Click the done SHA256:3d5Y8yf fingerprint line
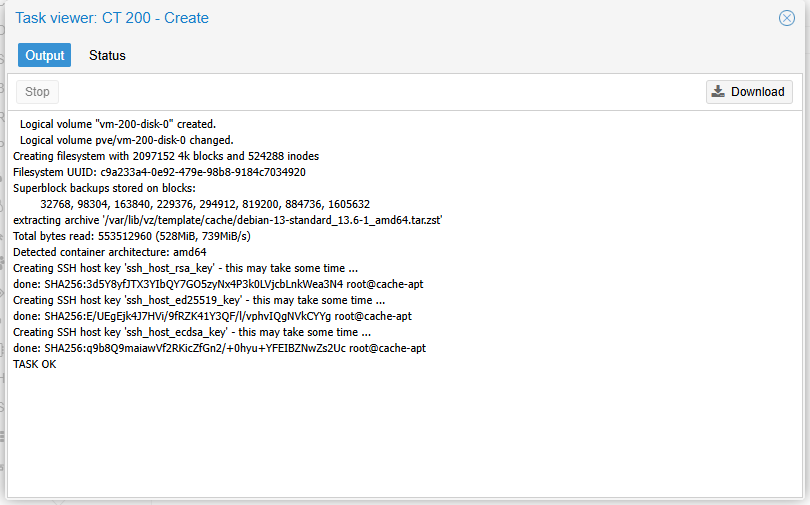 point(218,285)
